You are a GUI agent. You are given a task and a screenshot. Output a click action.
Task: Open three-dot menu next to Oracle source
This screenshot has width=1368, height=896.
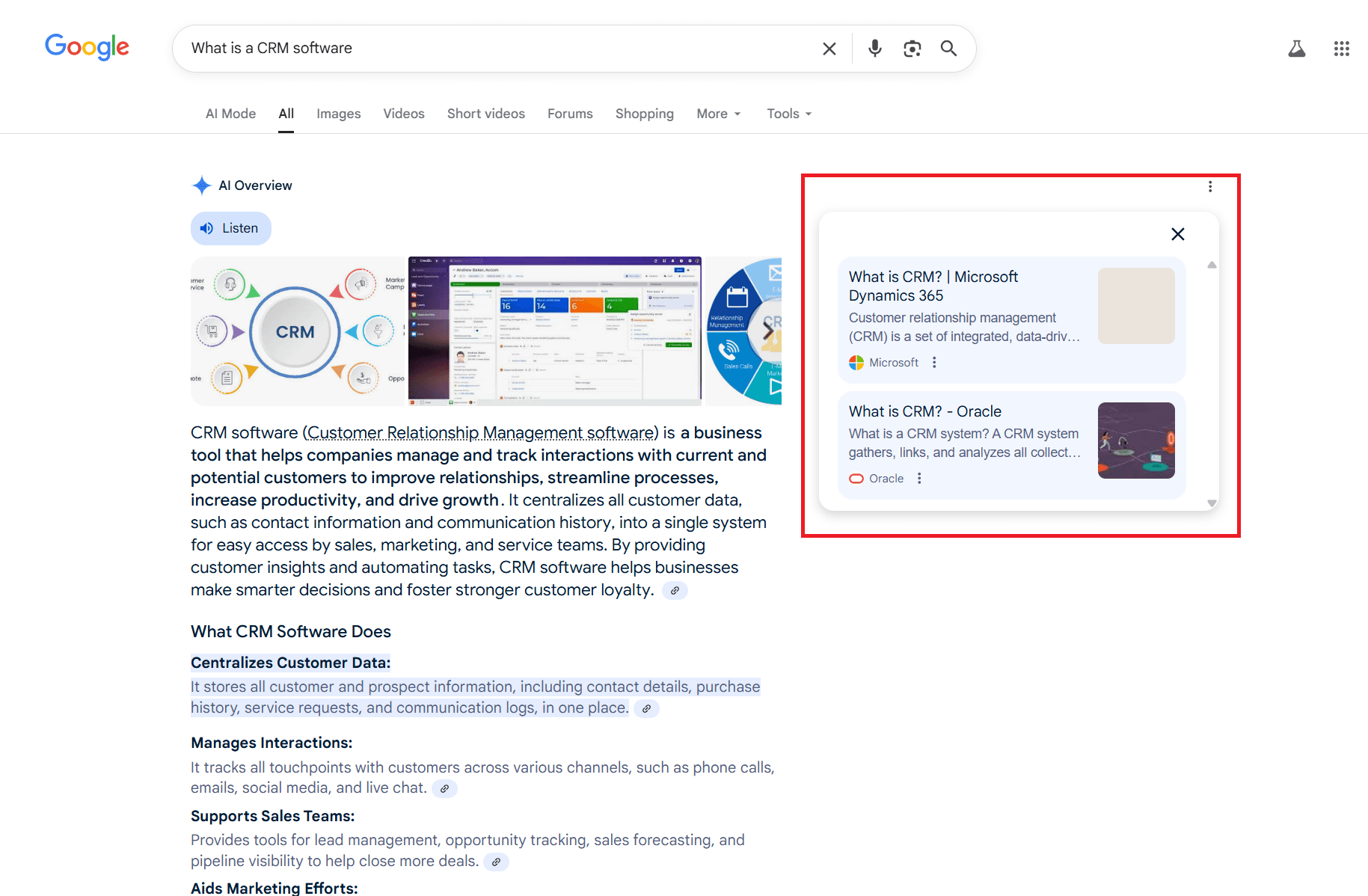919,478
